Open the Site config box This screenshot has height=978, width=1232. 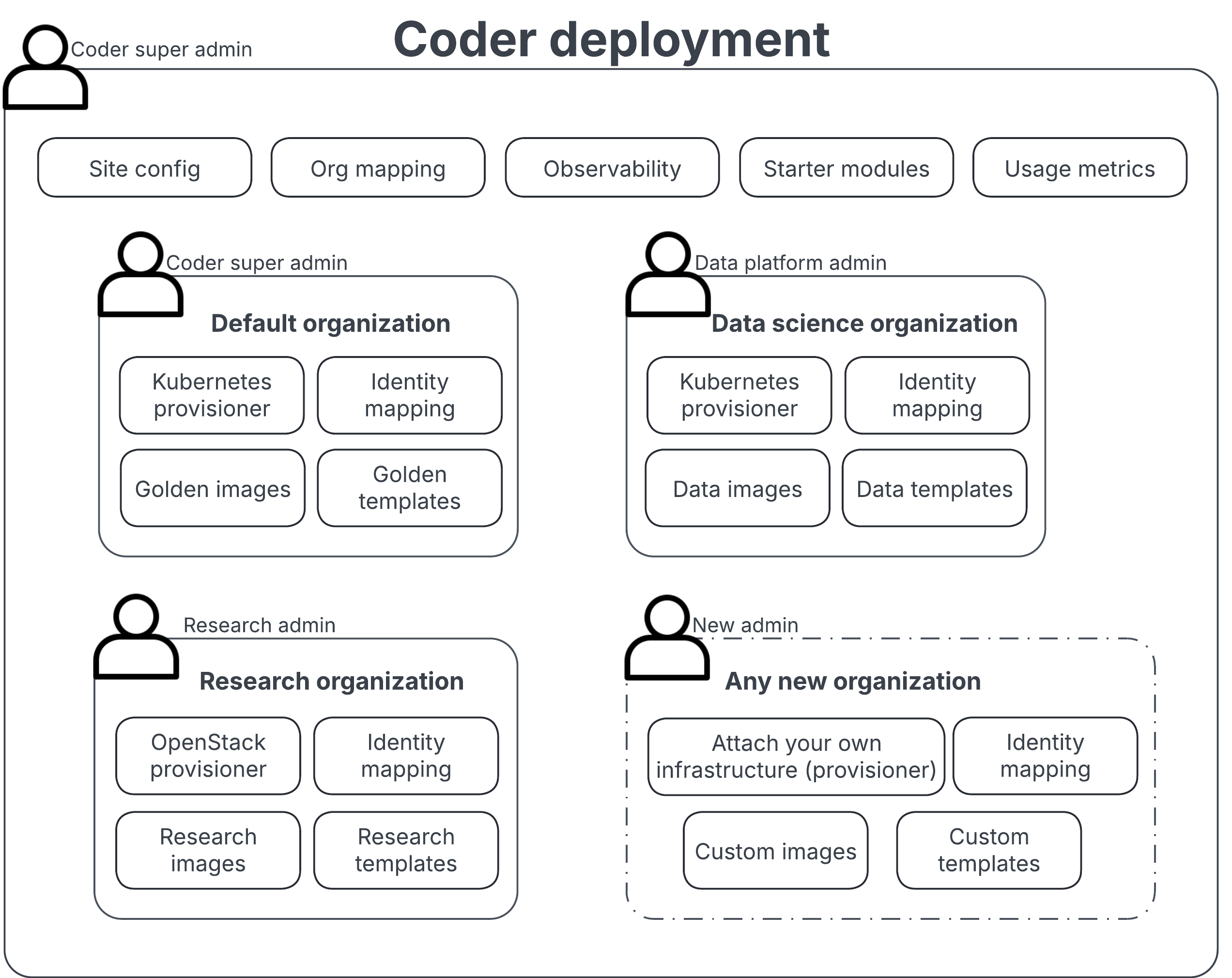point(144,168)
